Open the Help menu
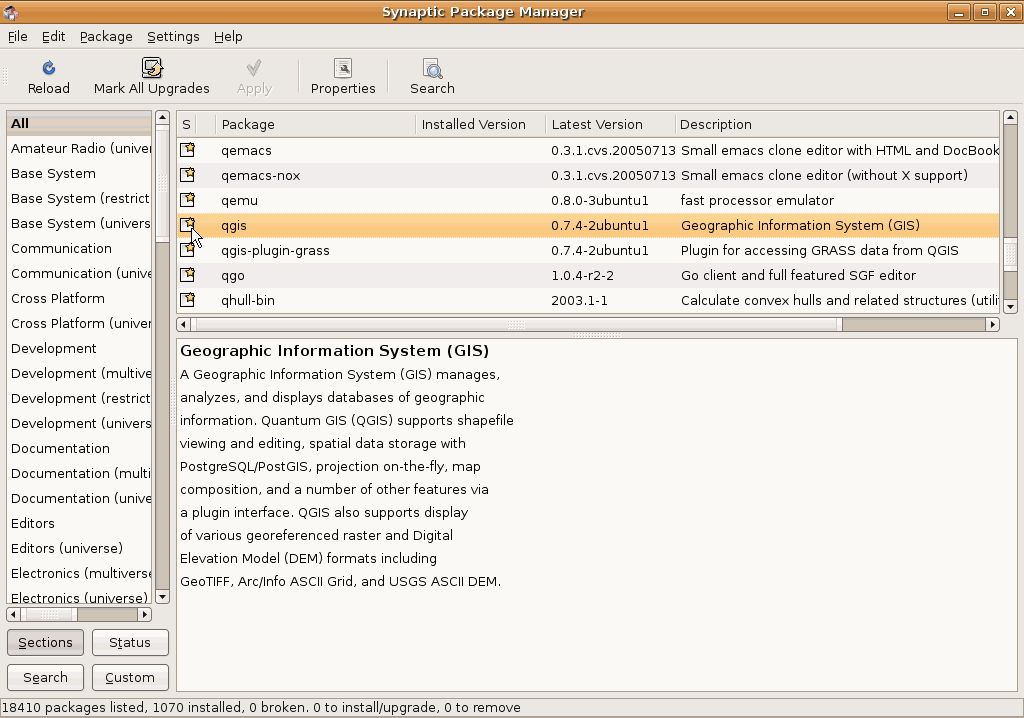Screen dimensions: 1024x718 [x=228, y=37]
